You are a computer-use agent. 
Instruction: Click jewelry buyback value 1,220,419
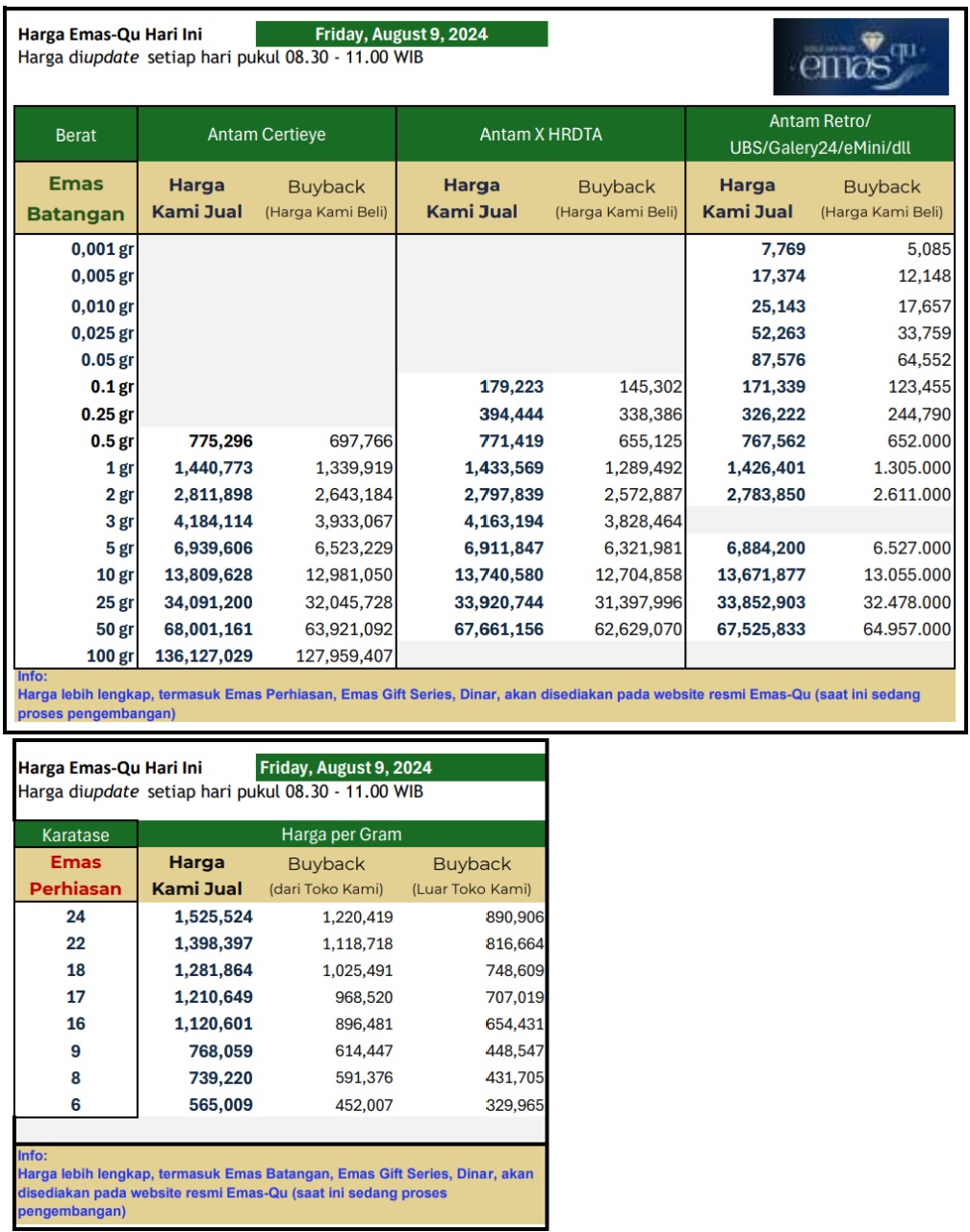coord(357,917)
